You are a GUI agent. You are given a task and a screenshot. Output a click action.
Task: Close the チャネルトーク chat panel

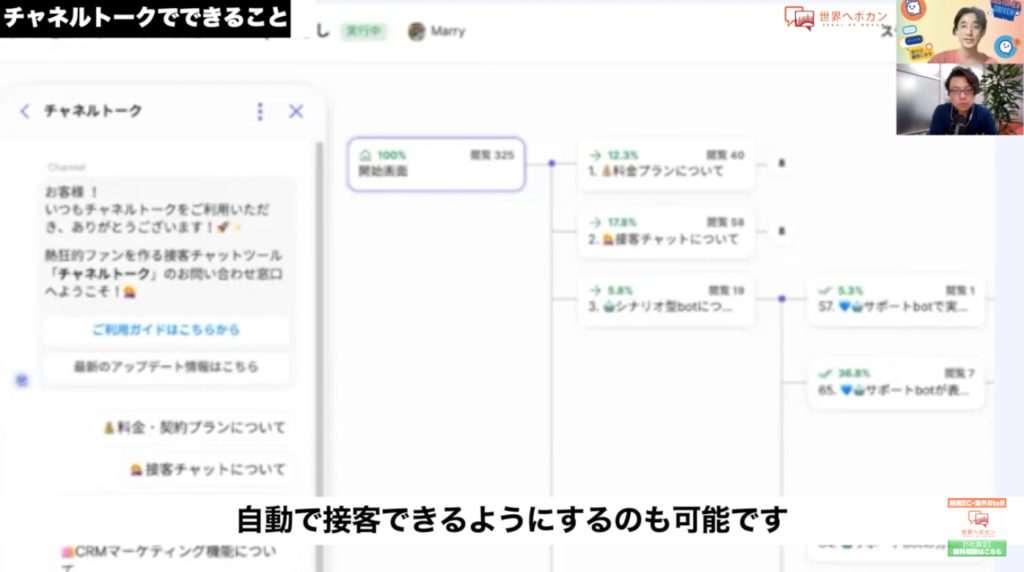[296, 111]
